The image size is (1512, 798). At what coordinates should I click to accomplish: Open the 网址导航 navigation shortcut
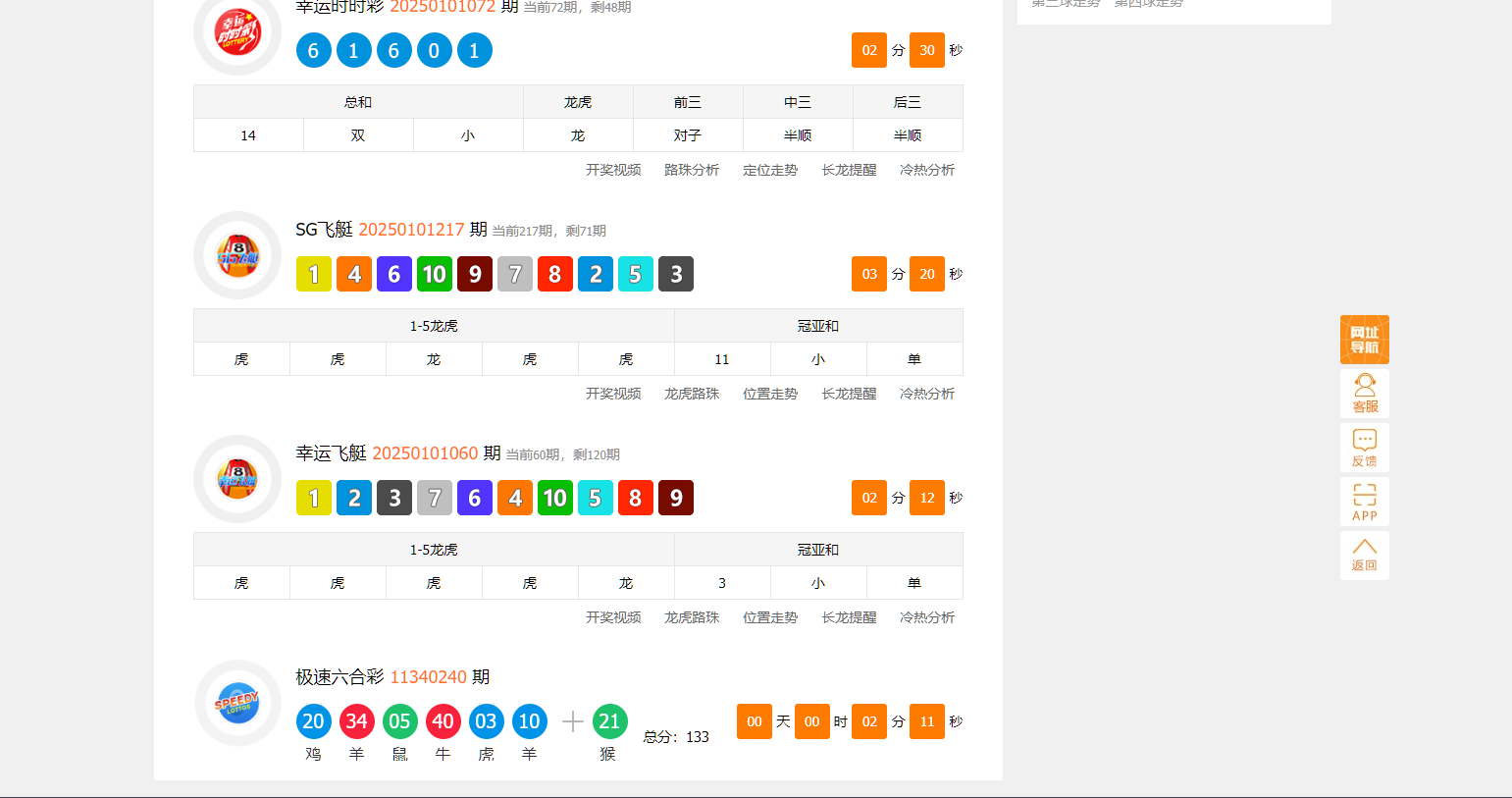(x=1364, y=339)
